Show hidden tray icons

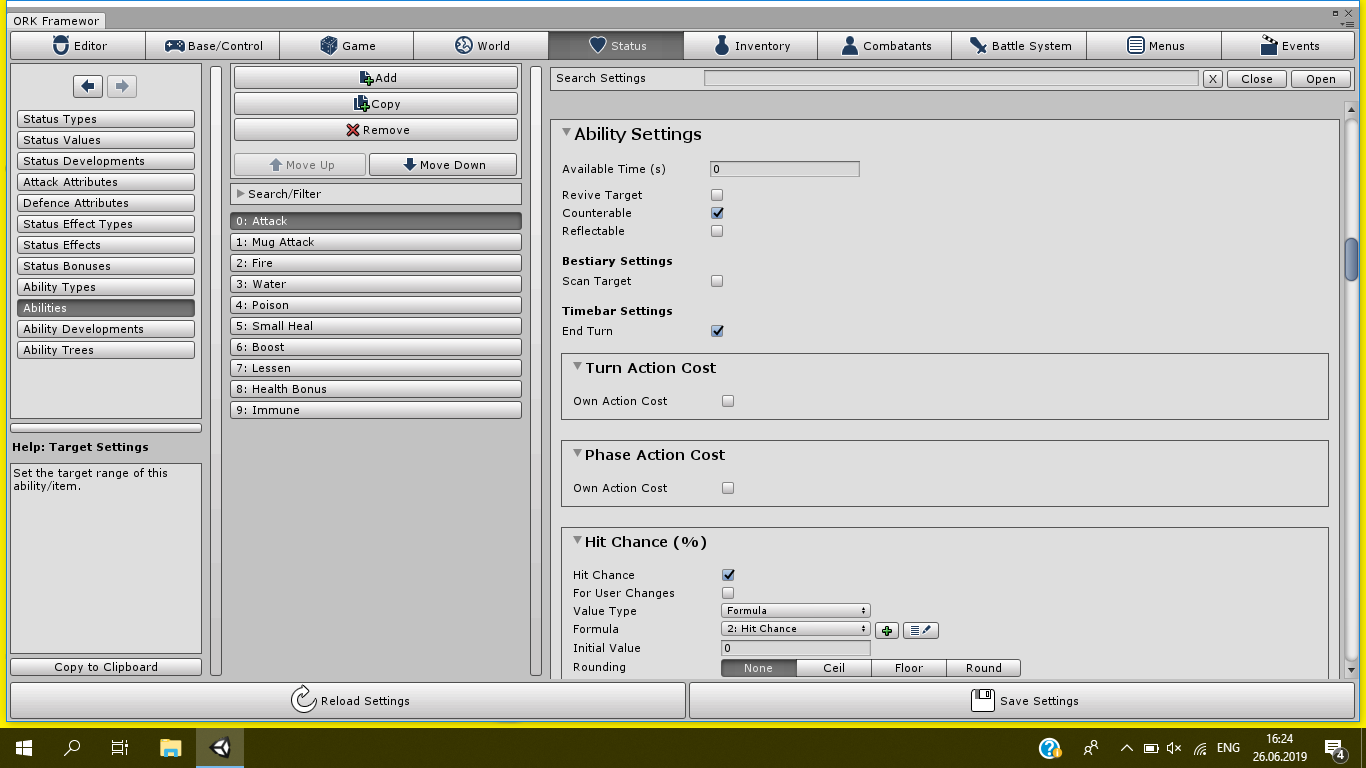[1126, 748]
